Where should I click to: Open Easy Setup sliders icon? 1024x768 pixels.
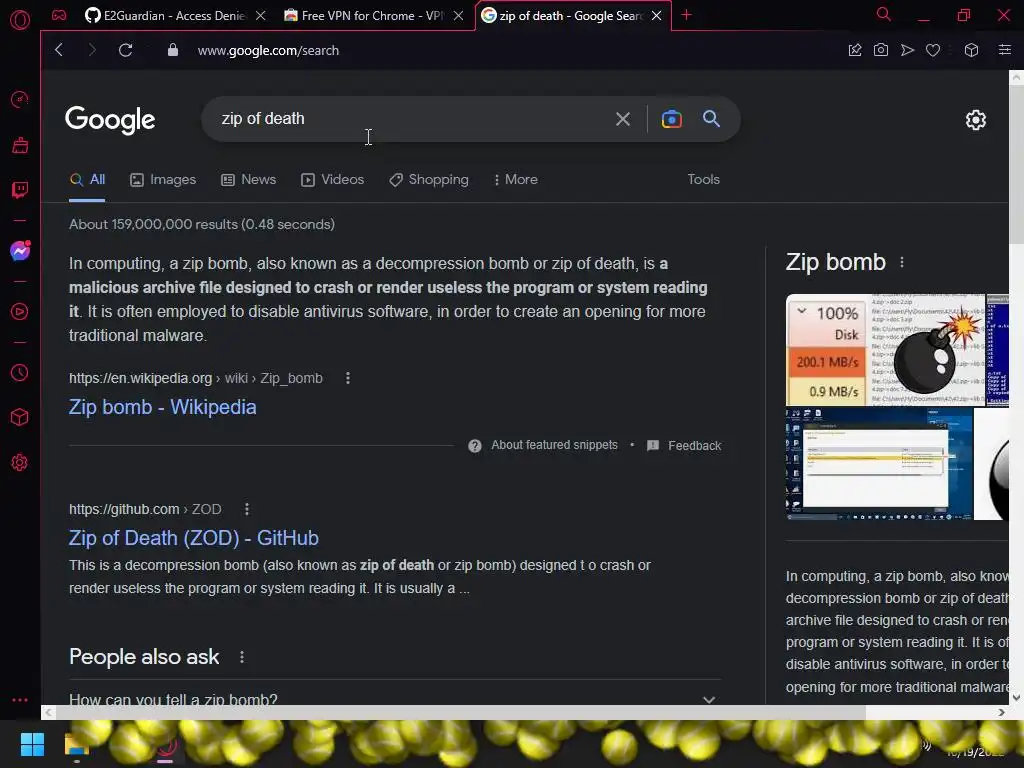pyautogui.click(x=1005, y=50)
